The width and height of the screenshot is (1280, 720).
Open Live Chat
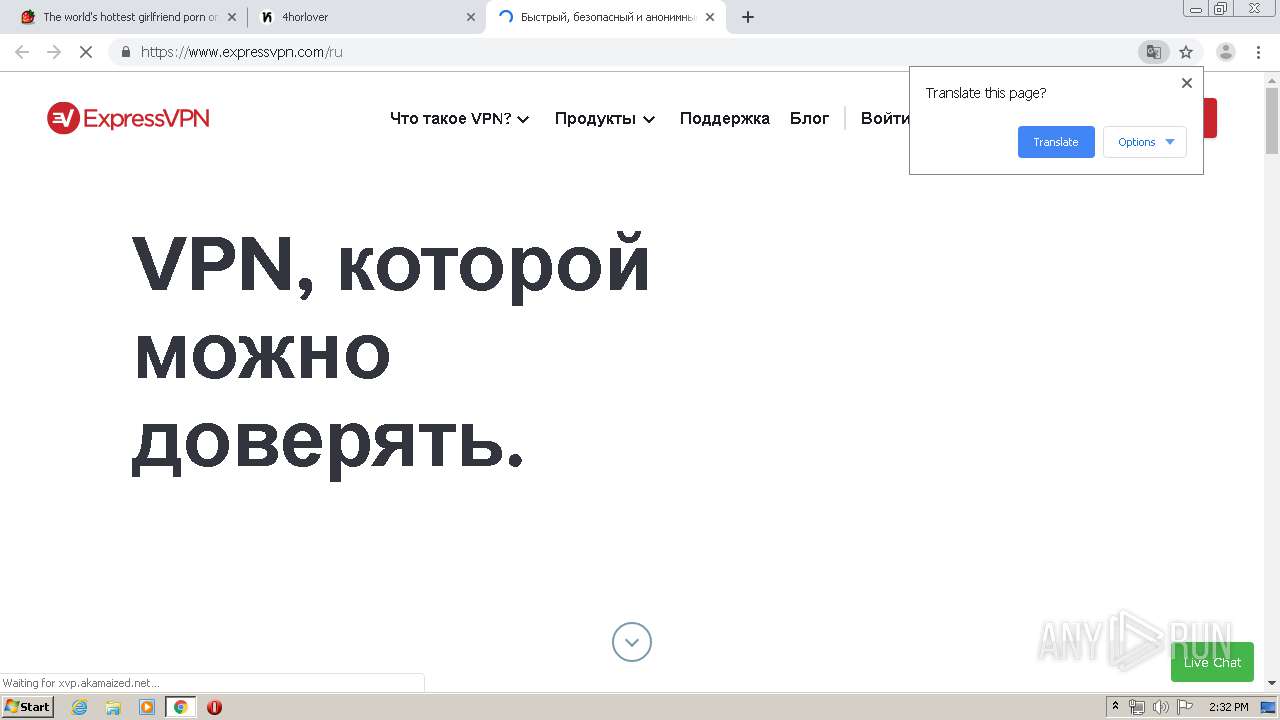(x=1212, y=662)
